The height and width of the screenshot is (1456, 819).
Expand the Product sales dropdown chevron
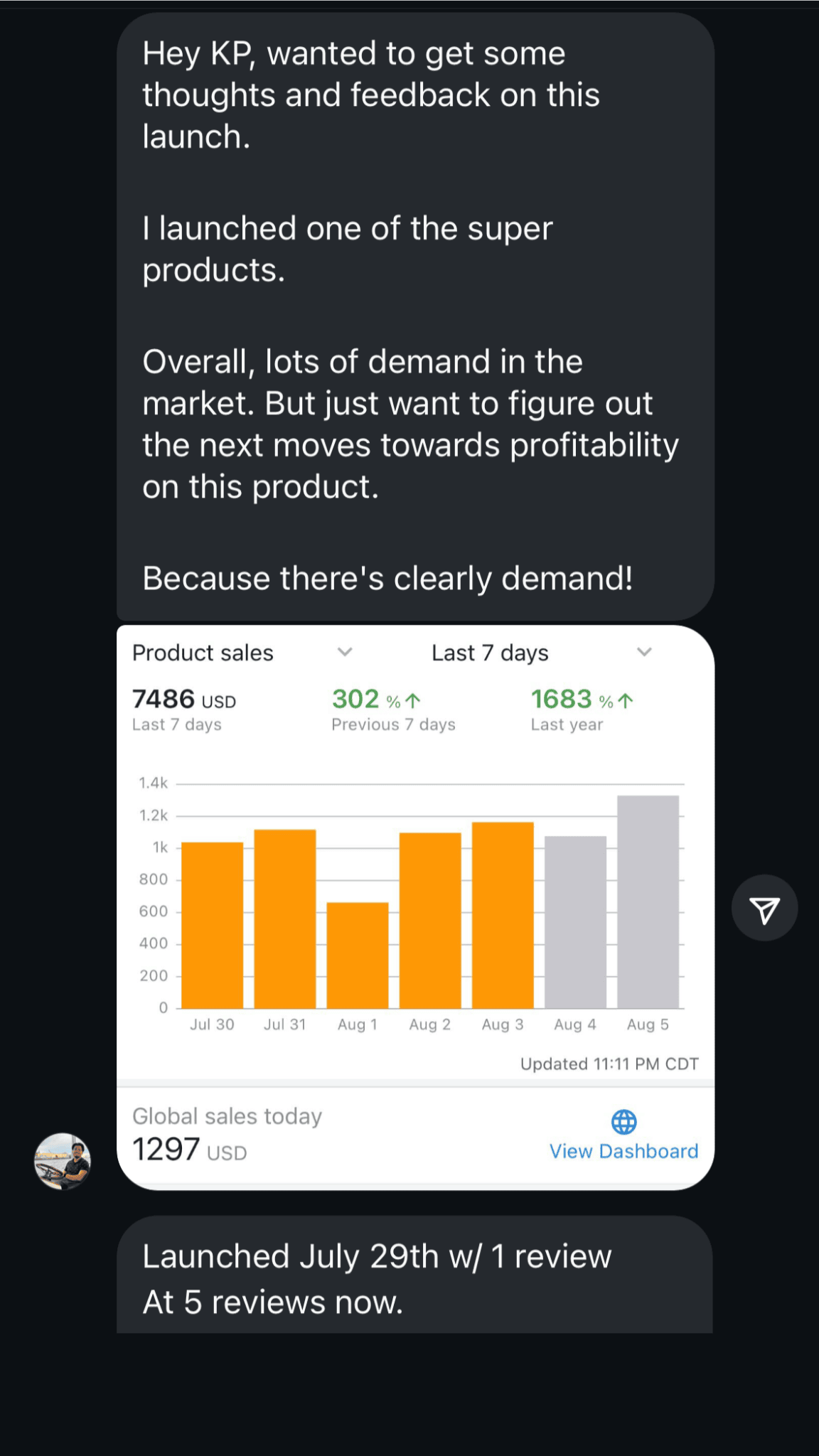click(x=345, y=652)
